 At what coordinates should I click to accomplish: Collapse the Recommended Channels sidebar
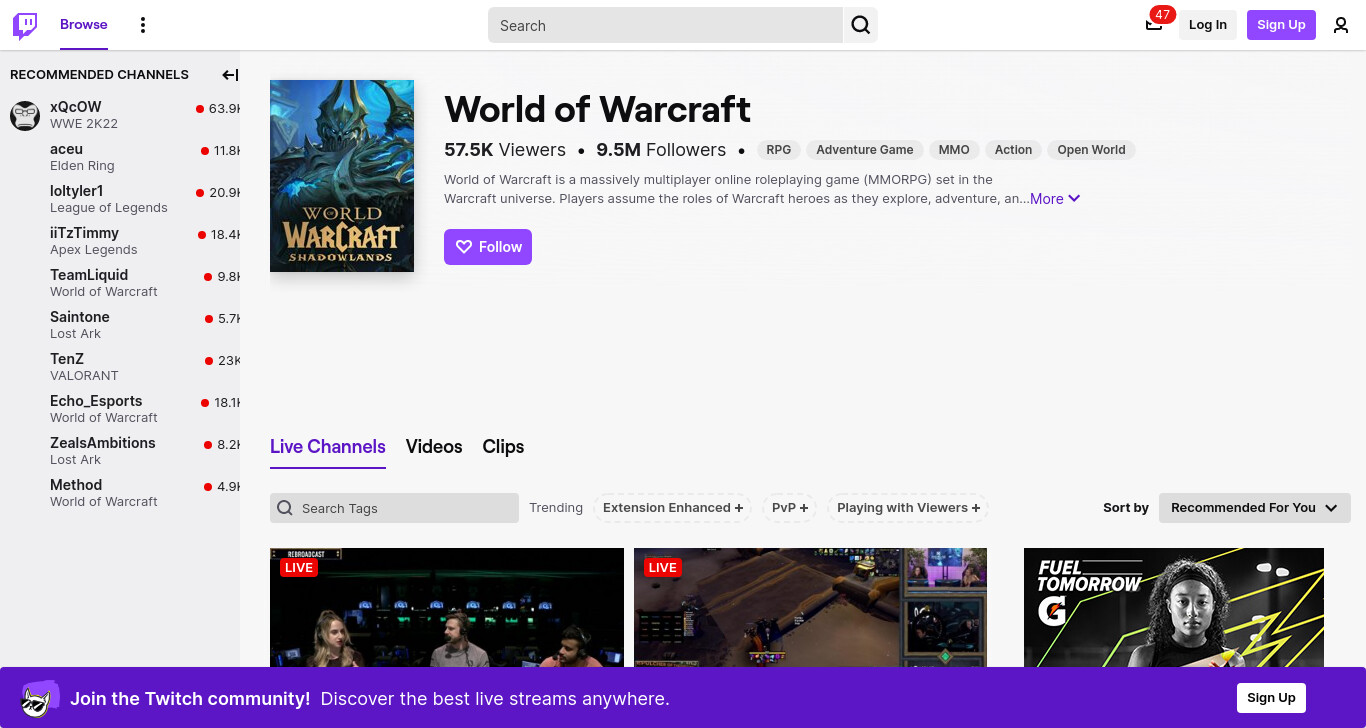[x=230, y=75]
